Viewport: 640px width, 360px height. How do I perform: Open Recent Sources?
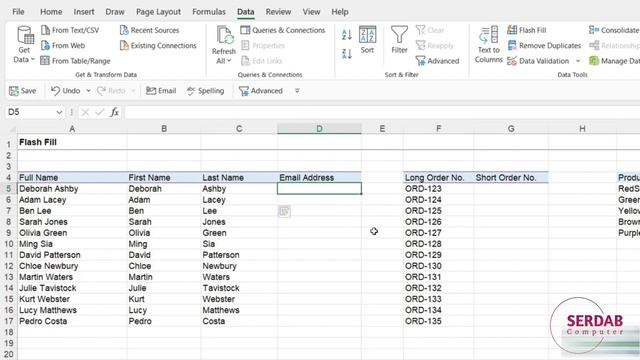click(149, 30)
